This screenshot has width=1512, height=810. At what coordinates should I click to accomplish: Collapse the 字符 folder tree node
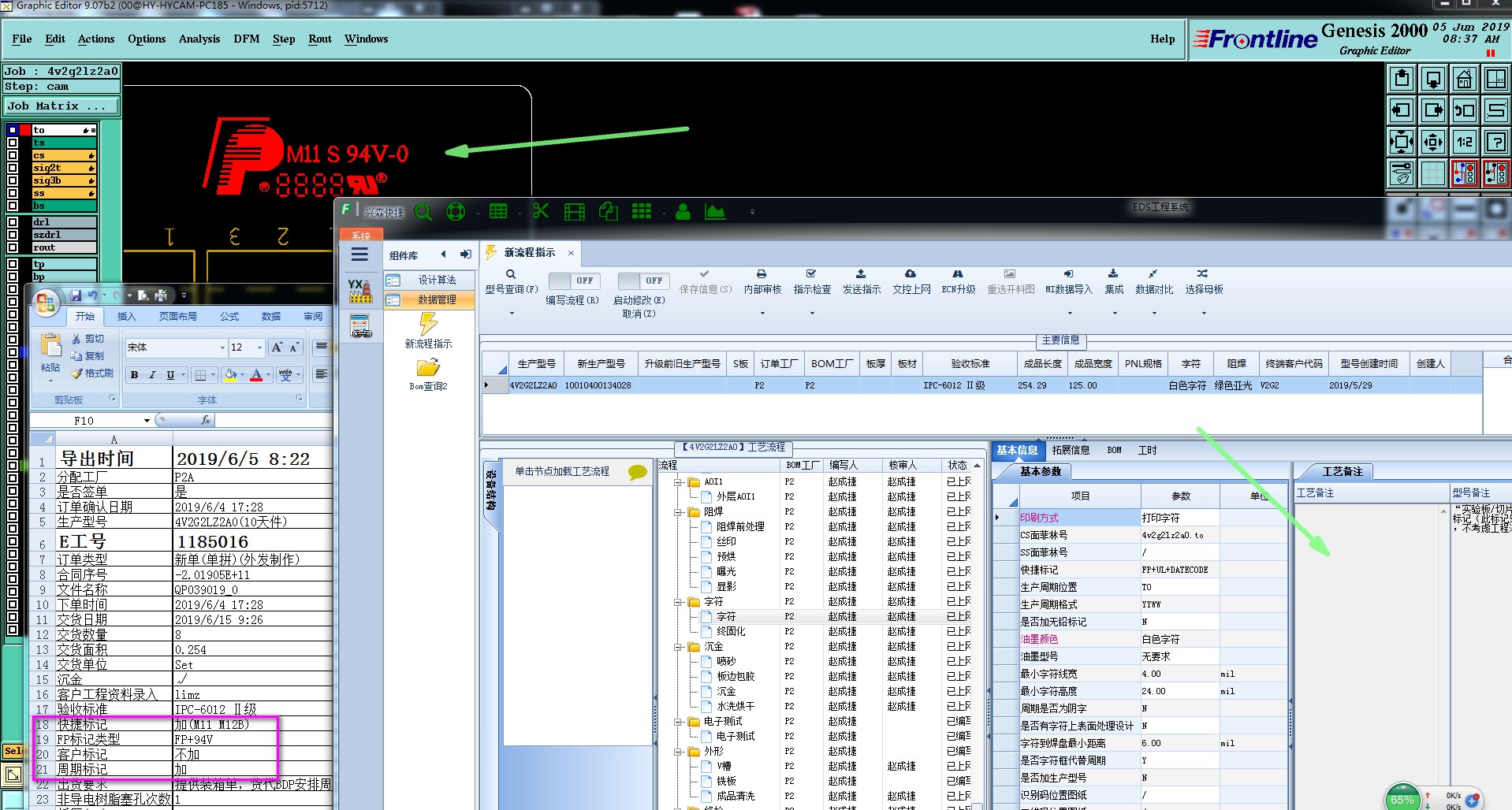pos(678,602)
